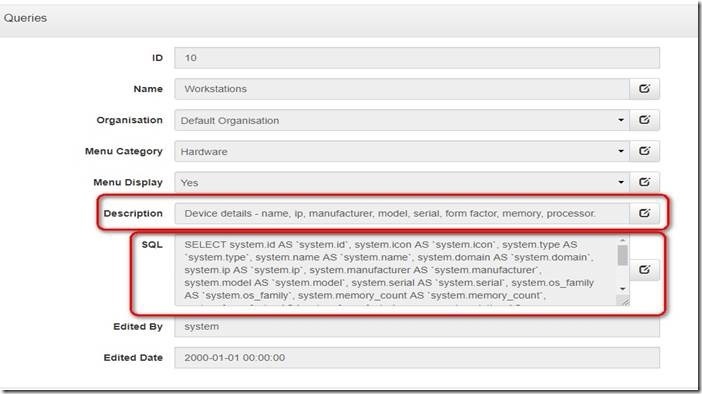
Task: Click the SQL text area resize handle
Action: coord(624,301)
